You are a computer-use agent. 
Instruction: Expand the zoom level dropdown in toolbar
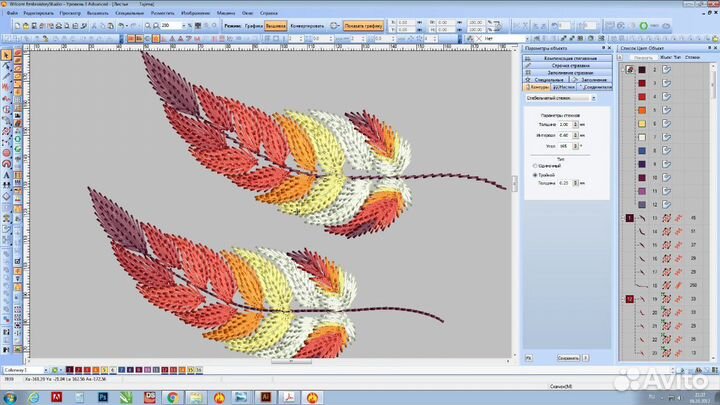pyautogui.click(x=186, y=24)
